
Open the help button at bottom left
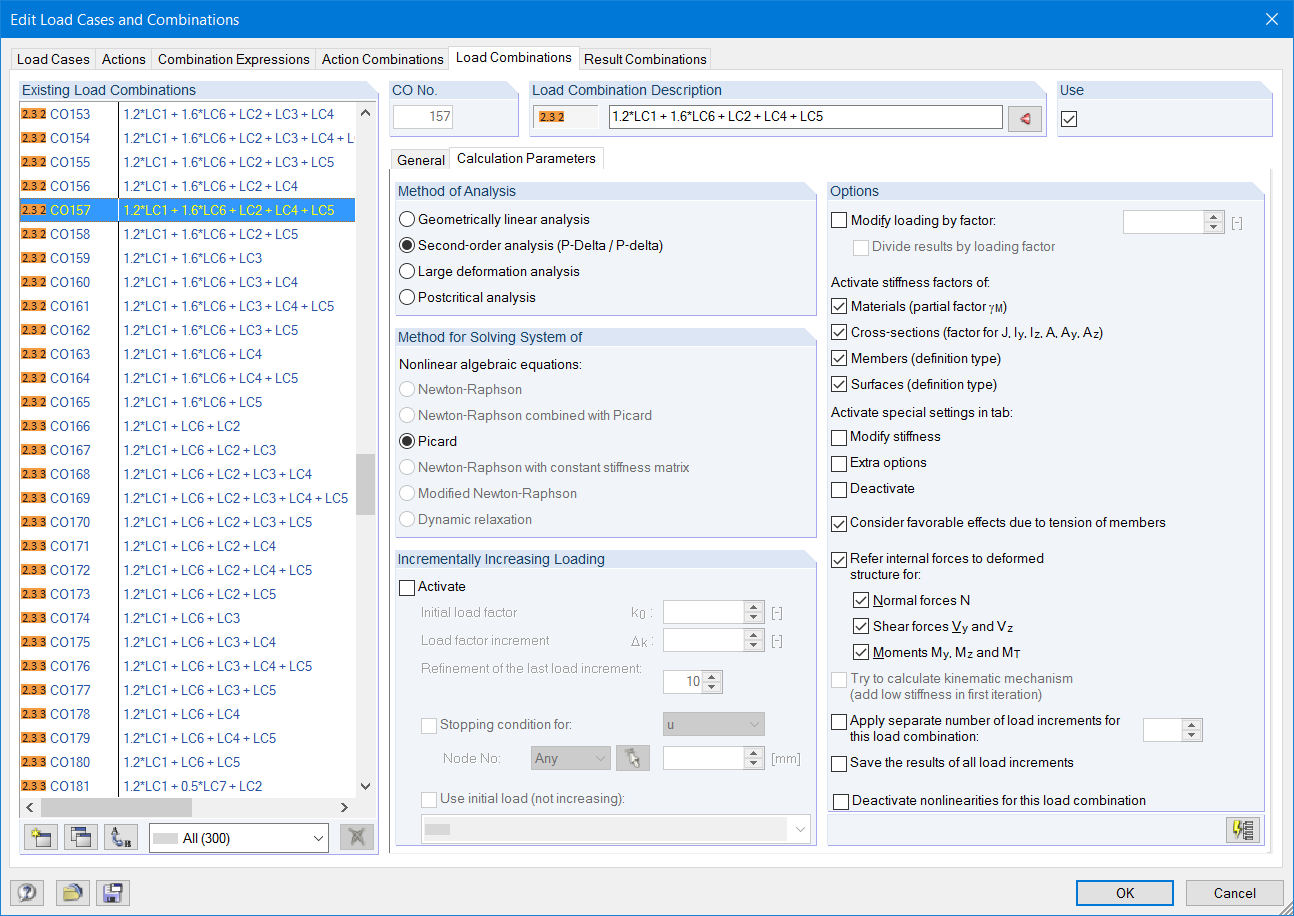(27, 893)
